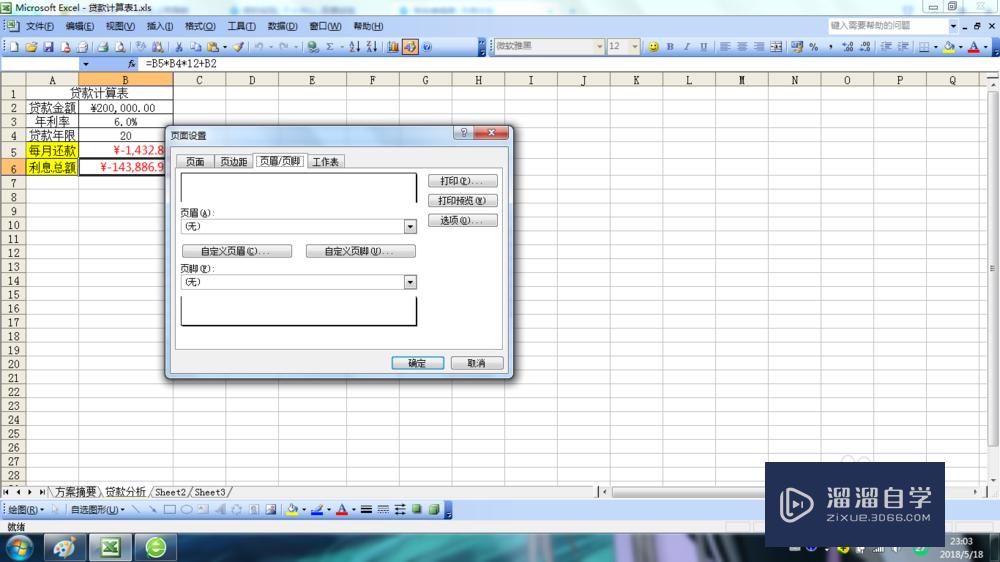This screenshot has width=1000, height=562.
Task: Open the 自选图形 AutoShapes dropdown
Action: pos(97,510)
